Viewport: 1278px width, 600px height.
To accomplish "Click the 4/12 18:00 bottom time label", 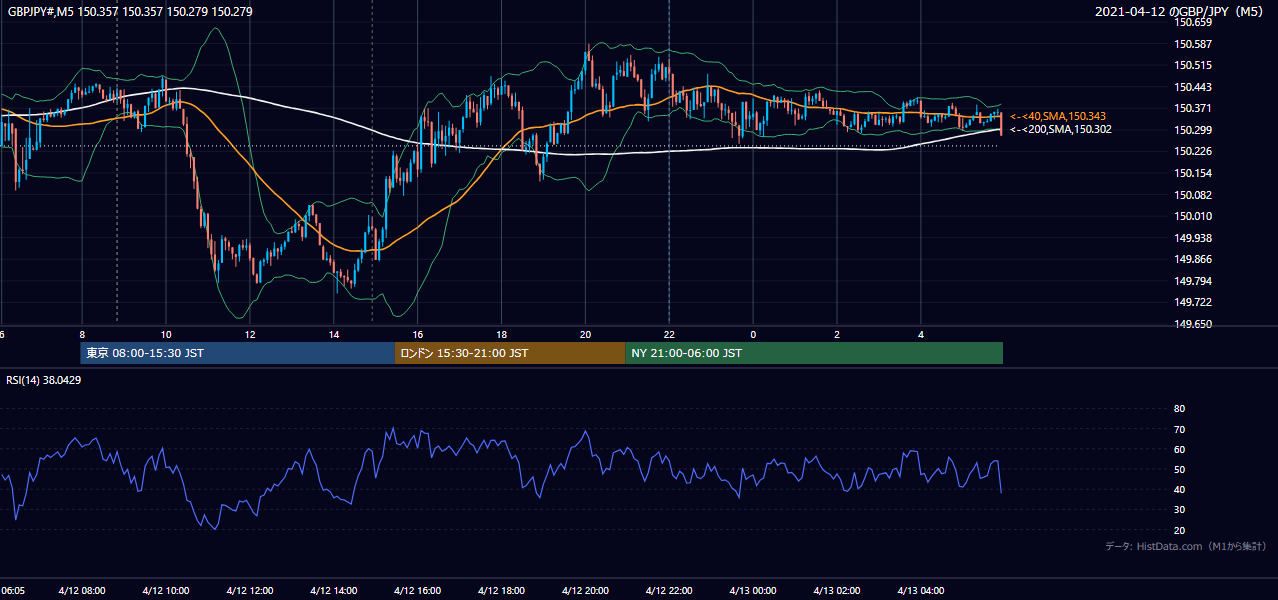I will click(x=502, y=590).
